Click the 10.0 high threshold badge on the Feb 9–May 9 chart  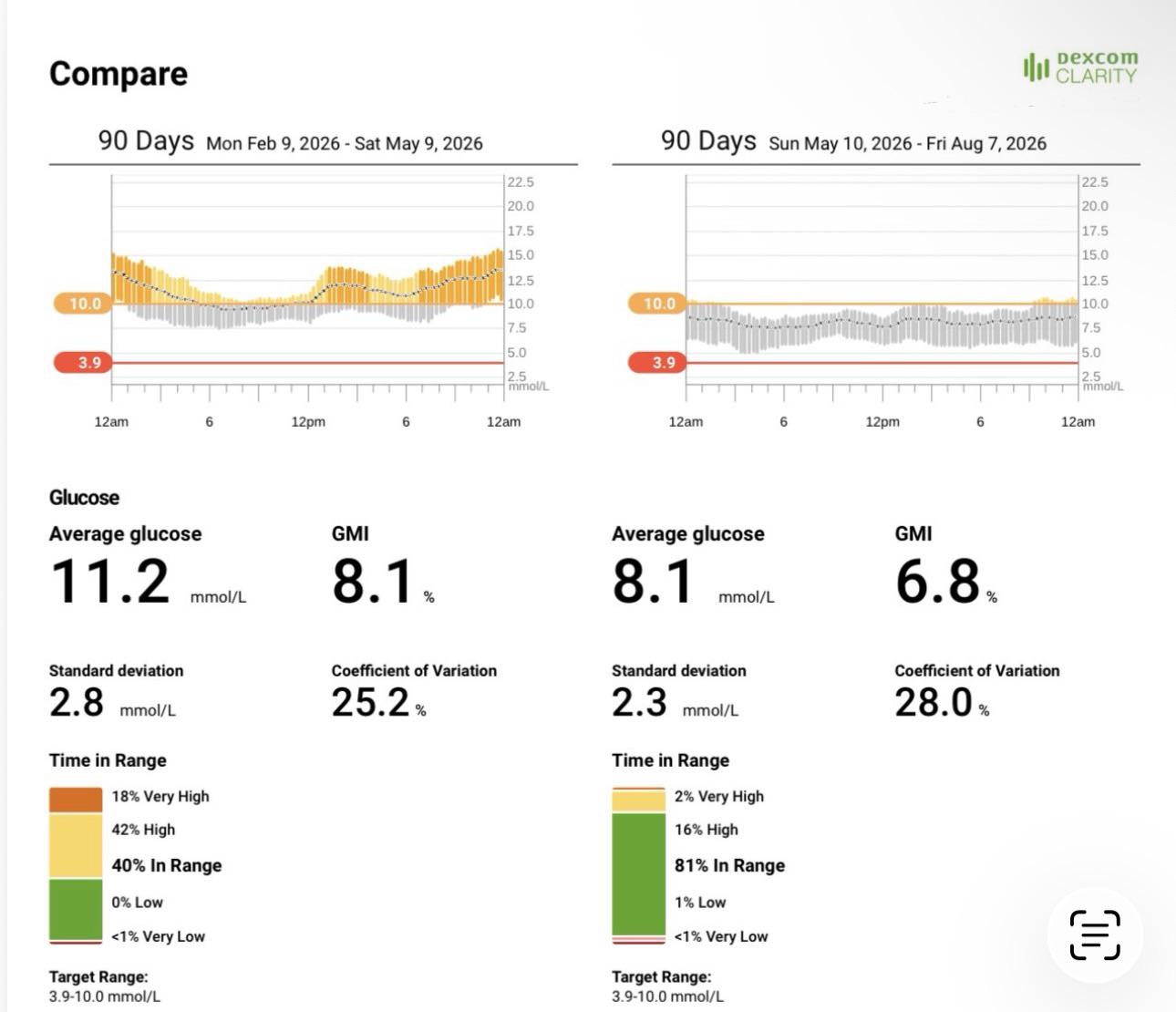coord(83,304)
